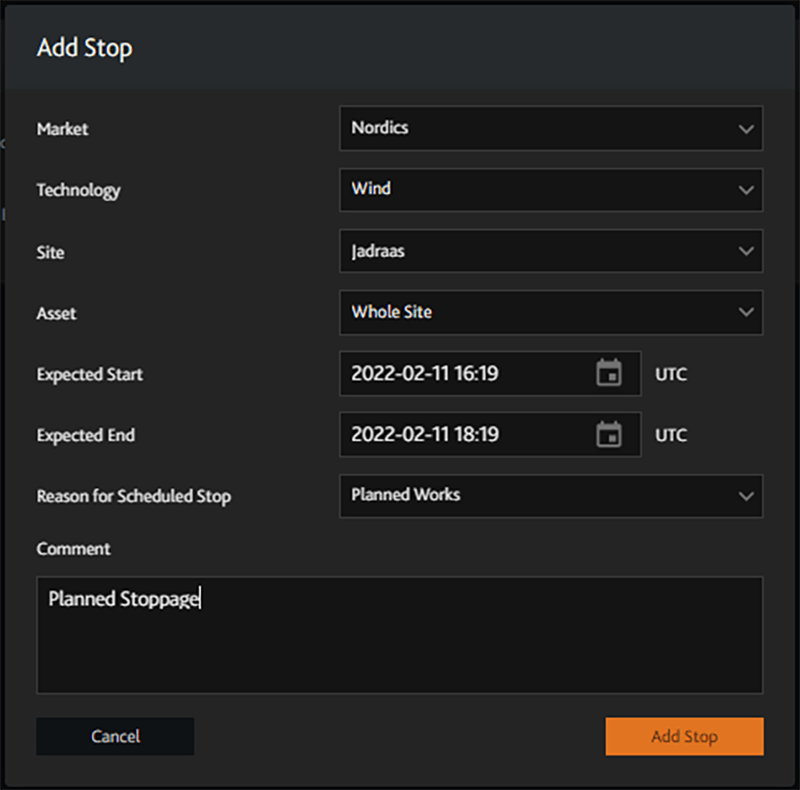Image resolution: width=800 pixels, height=790 pixels.
Task: Expand the Market dropdown showing Nordics
Action: point(540,129)
